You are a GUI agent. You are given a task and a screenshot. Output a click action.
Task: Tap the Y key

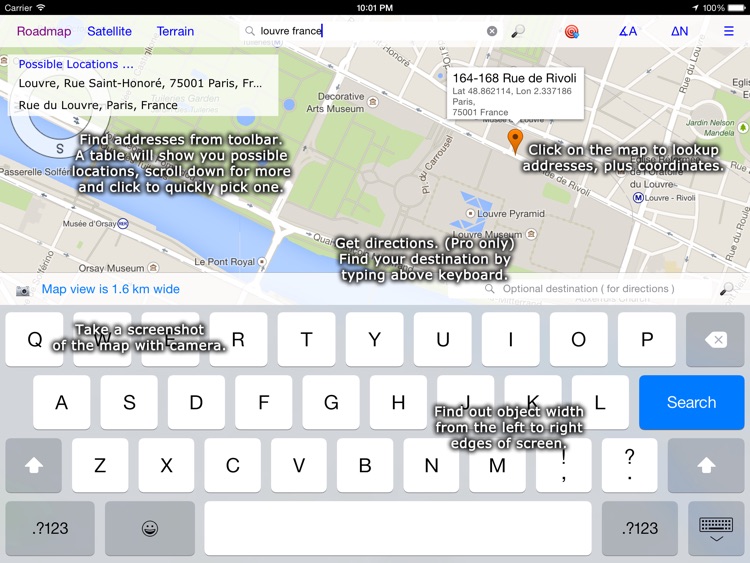pos(375,340)
